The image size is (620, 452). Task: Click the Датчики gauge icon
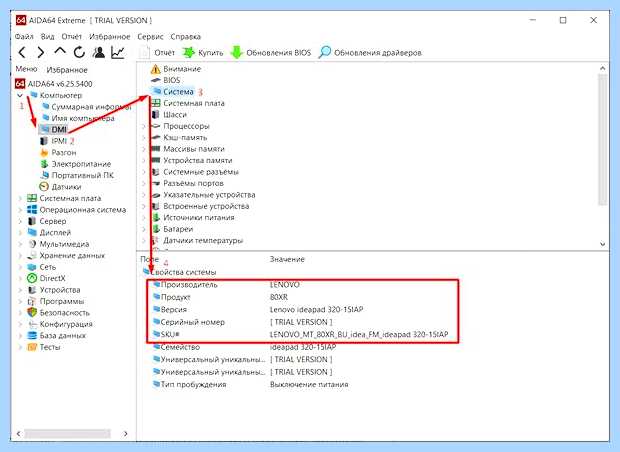(44, 187)
